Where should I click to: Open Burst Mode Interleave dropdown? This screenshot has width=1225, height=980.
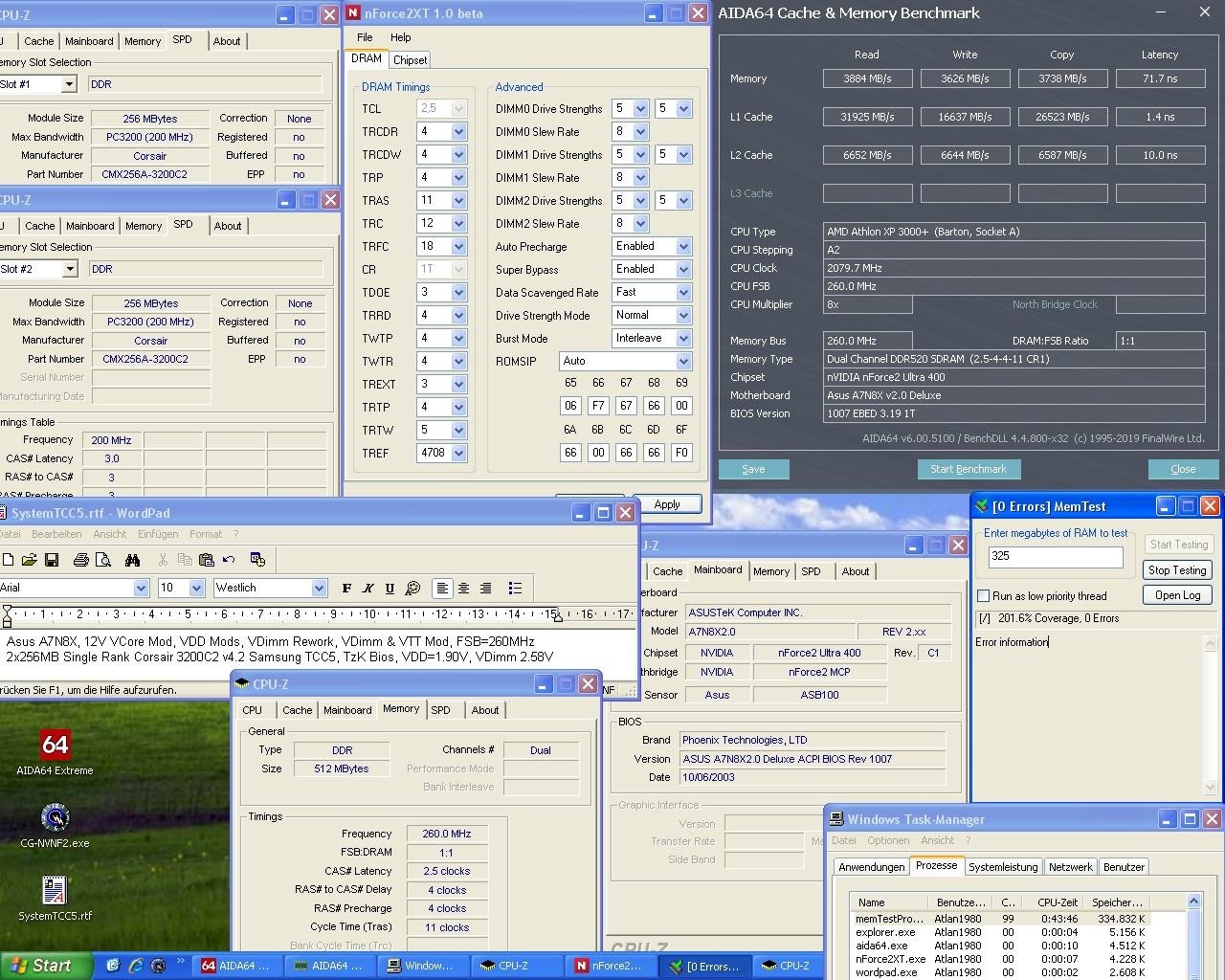pyautogui.click(x=683, y=339)
